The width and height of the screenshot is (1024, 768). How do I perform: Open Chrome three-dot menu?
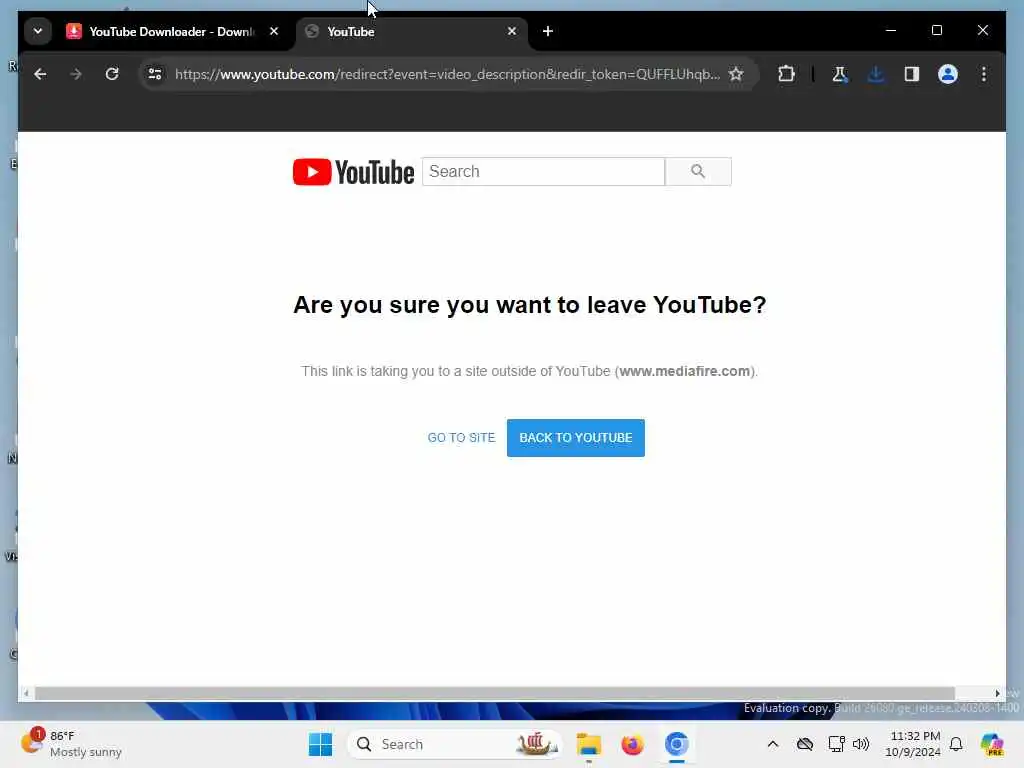tap(984, 74)
